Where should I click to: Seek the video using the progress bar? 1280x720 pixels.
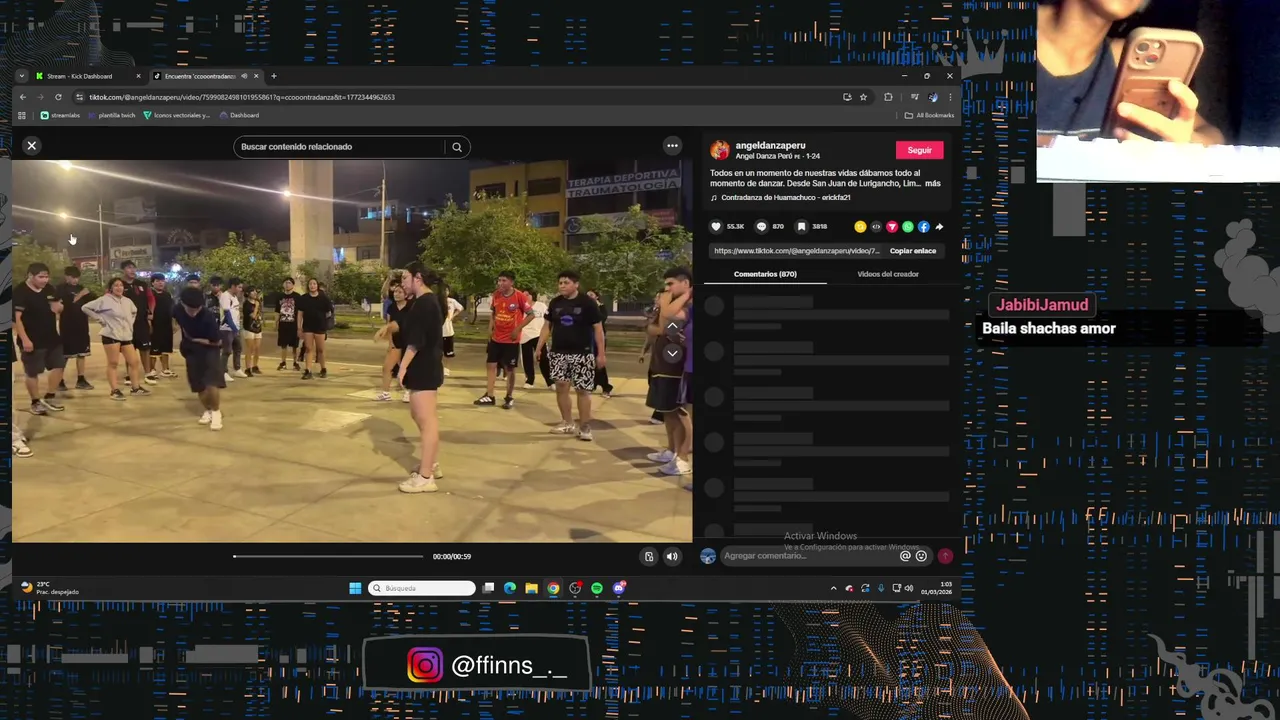click(x=328, y=556)
